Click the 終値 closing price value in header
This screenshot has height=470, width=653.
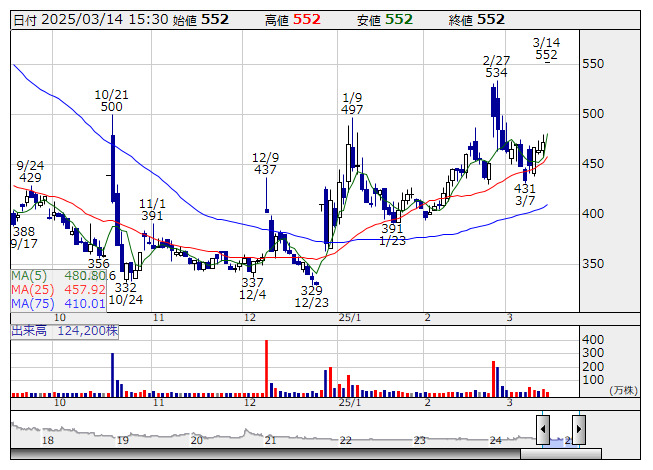(x=490, y=19)
